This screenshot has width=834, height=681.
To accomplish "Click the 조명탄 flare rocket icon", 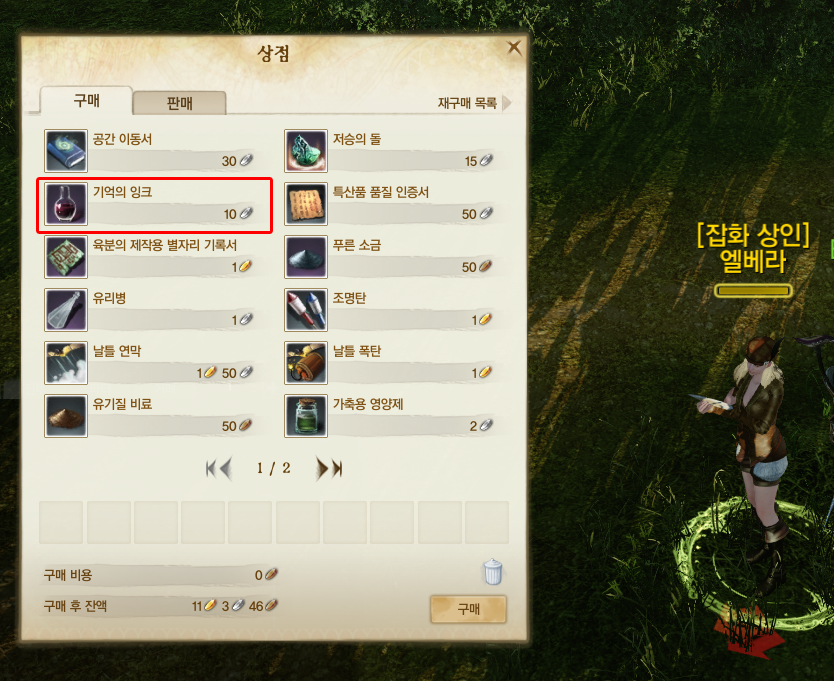I will (x=306, y=310).
